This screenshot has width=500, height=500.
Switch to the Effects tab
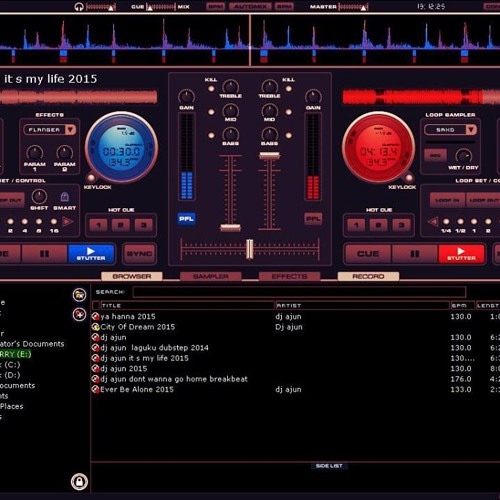tap(289, 276)
